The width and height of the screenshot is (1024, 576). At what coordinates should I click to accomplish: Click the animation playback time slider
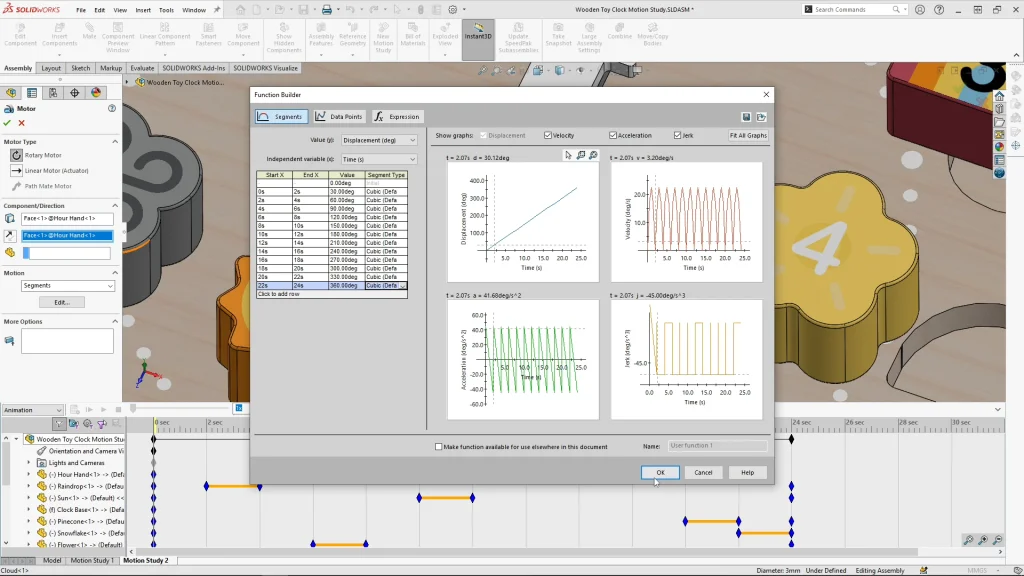click(133, 409)
